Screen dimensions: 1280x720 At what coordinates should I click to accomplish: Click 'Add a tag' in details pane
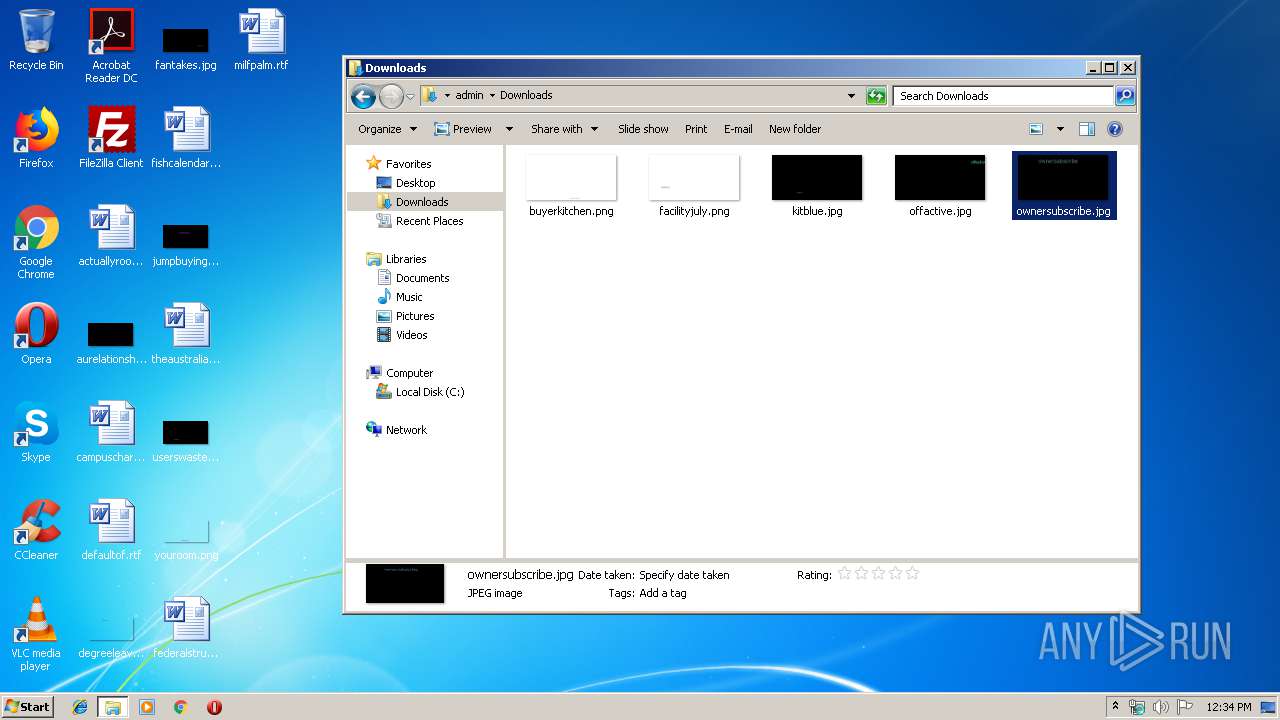click(x=663, y=593)
